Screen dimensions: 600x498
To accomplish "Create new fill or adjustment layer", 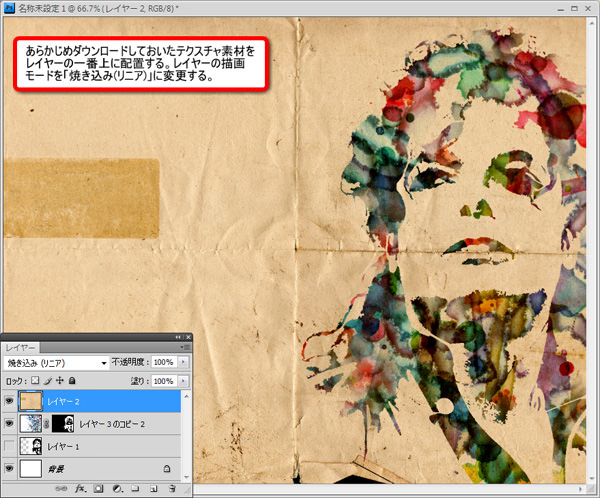I will click(117, 488).
